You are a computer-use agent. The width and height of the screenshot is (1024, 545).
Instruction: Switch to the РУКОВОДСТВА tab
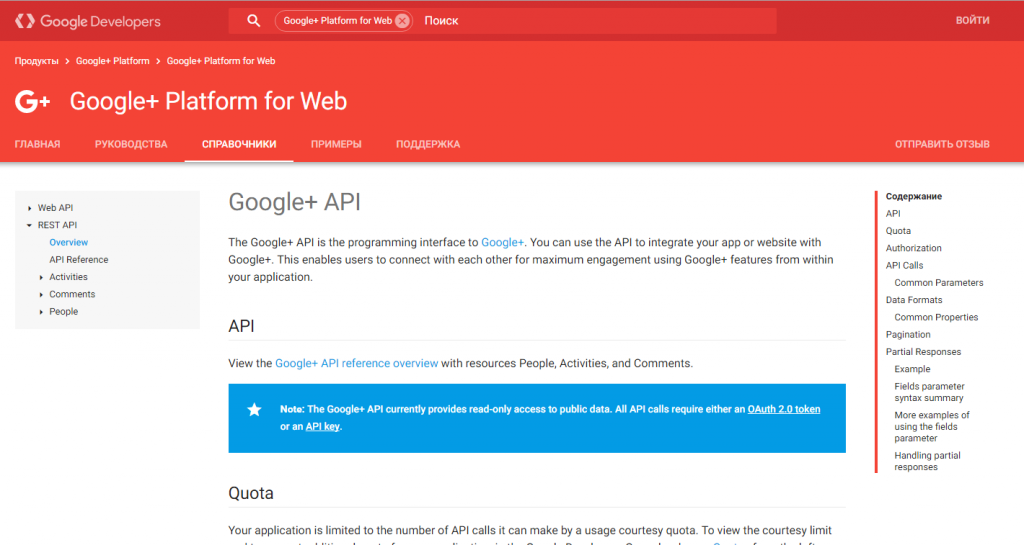pos(131,144)
